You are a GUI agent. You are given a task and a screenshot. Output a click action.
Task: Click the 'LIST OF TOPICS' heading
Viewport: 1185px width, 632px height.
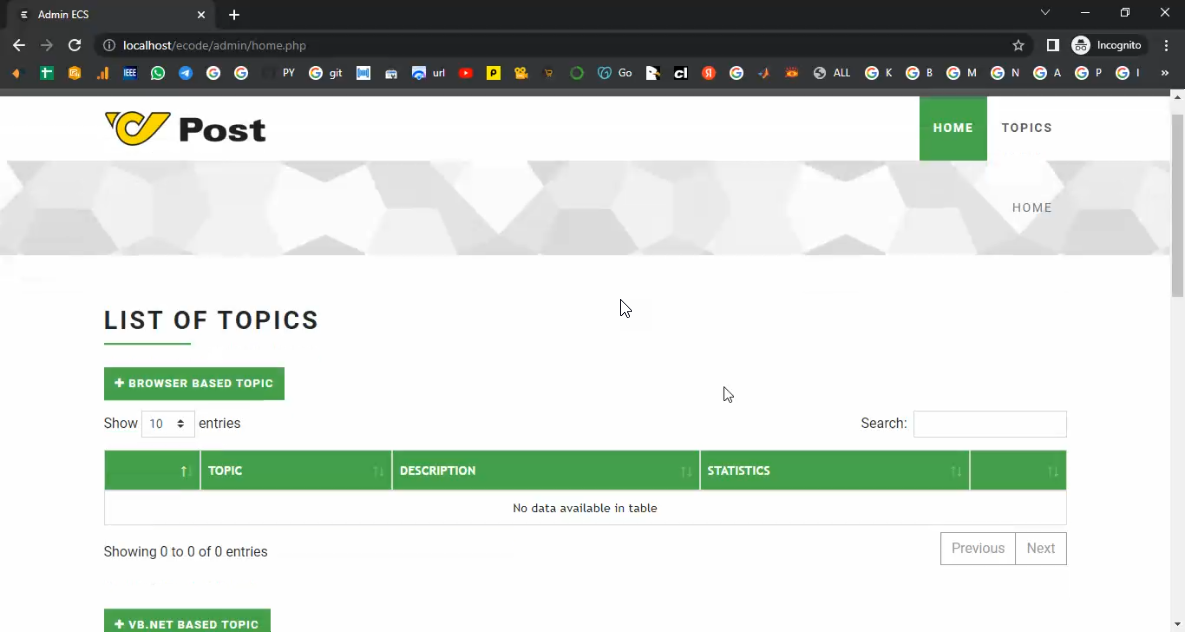click(212, 321)
